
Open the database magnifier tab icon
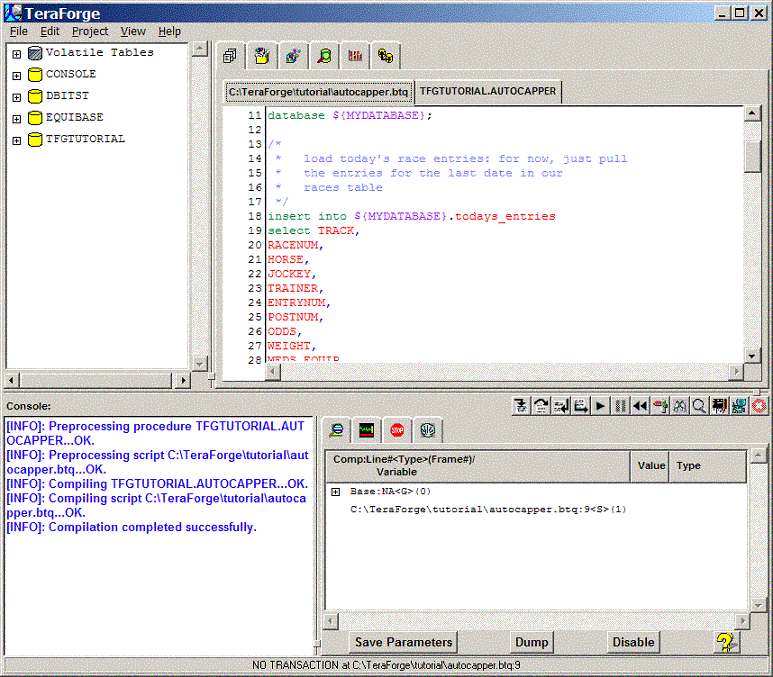pos(324,56)
